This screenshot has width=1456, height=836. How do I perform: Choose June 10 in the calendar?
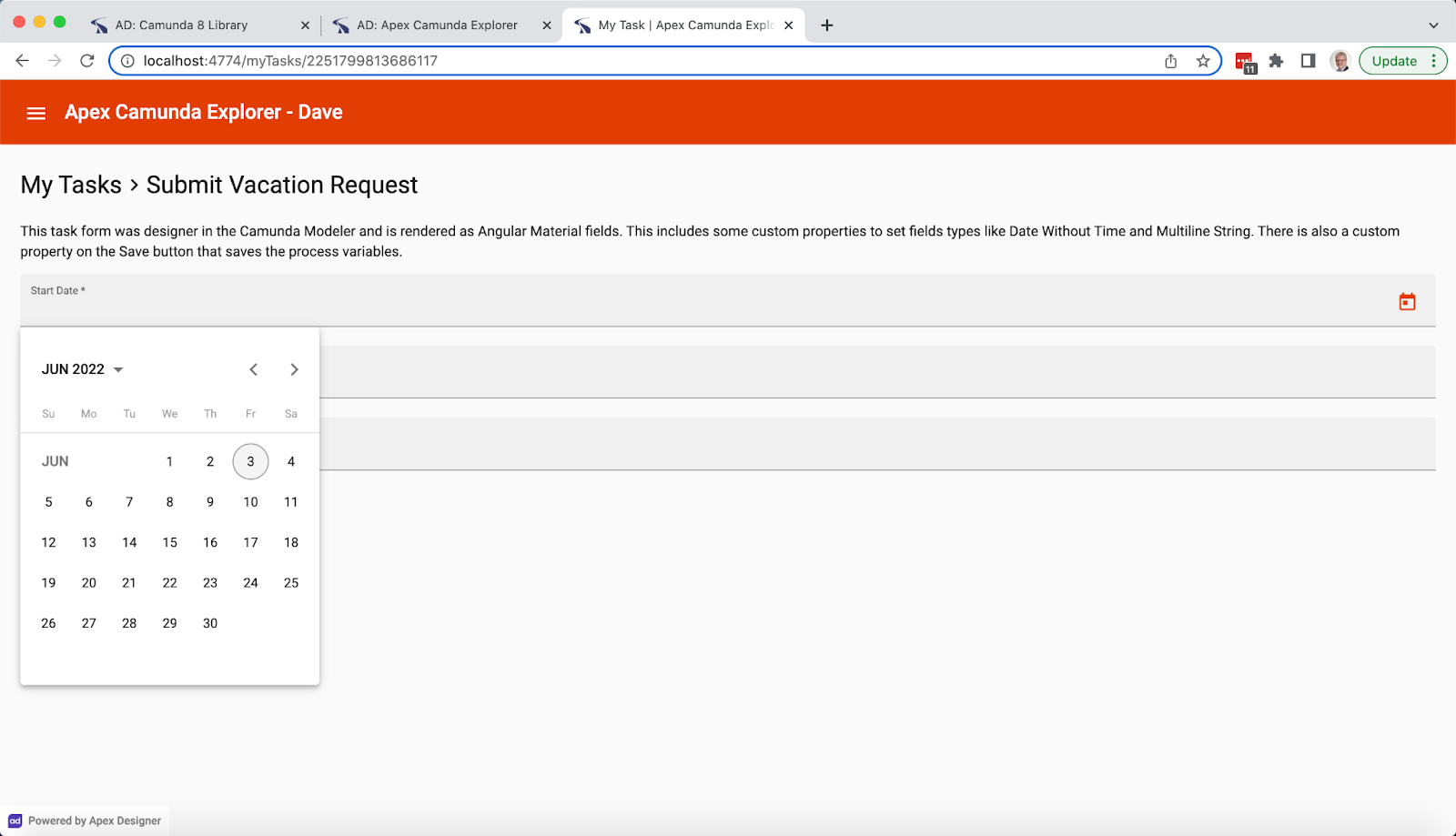250,502
